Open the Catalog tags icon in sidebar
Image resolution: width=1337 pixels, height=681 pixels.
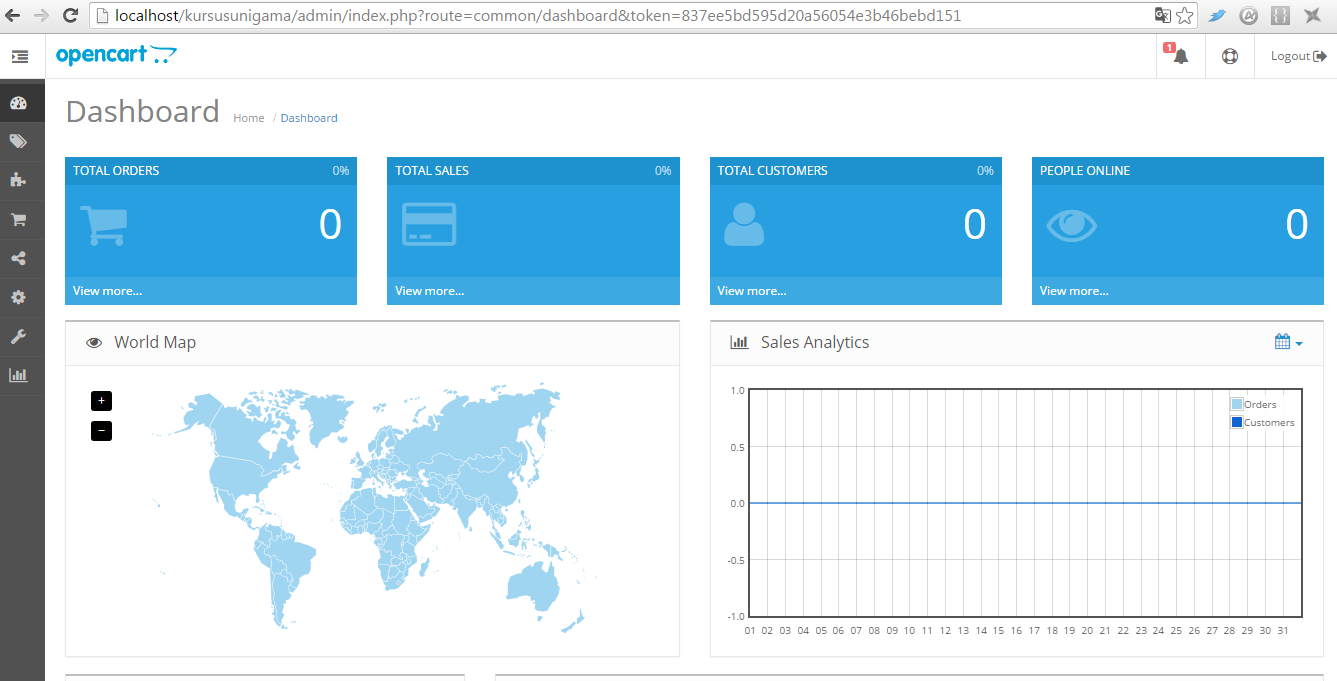coord(18,142)
